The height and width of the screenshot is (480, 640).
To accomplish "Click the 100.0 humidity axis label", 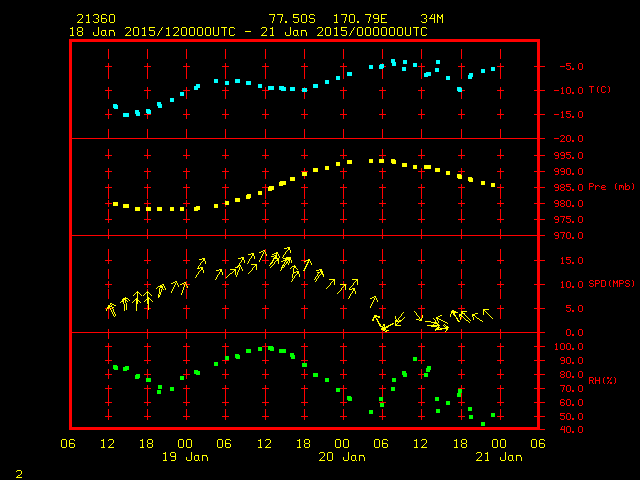I will [x=568, y=347].
